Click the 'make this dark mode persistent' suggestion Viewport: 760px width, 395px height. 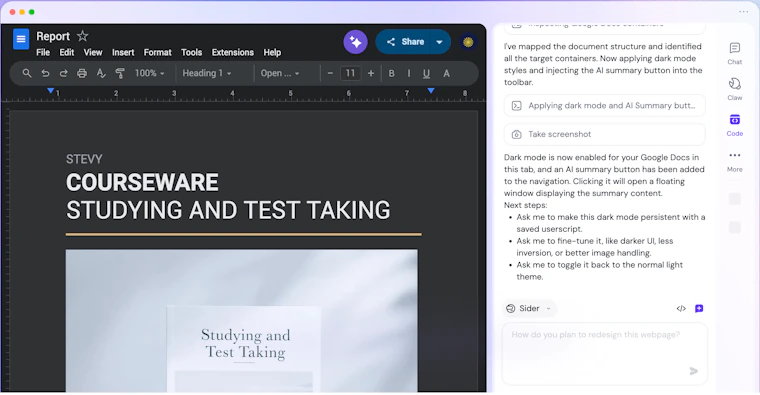pos(611,223)
